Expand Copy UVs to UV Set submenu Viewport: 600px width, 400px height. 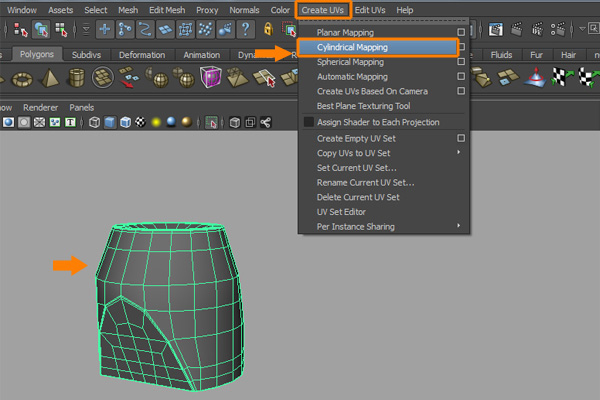tap(459, 152)
